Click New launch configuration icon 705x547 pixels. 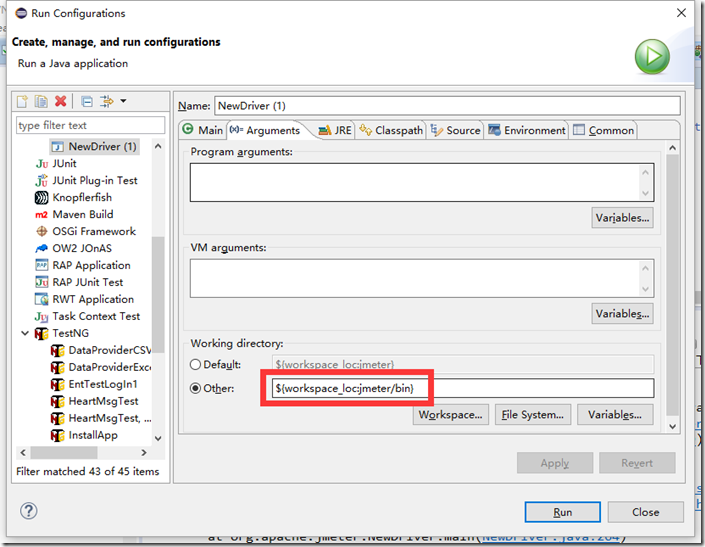click(22, 101)
